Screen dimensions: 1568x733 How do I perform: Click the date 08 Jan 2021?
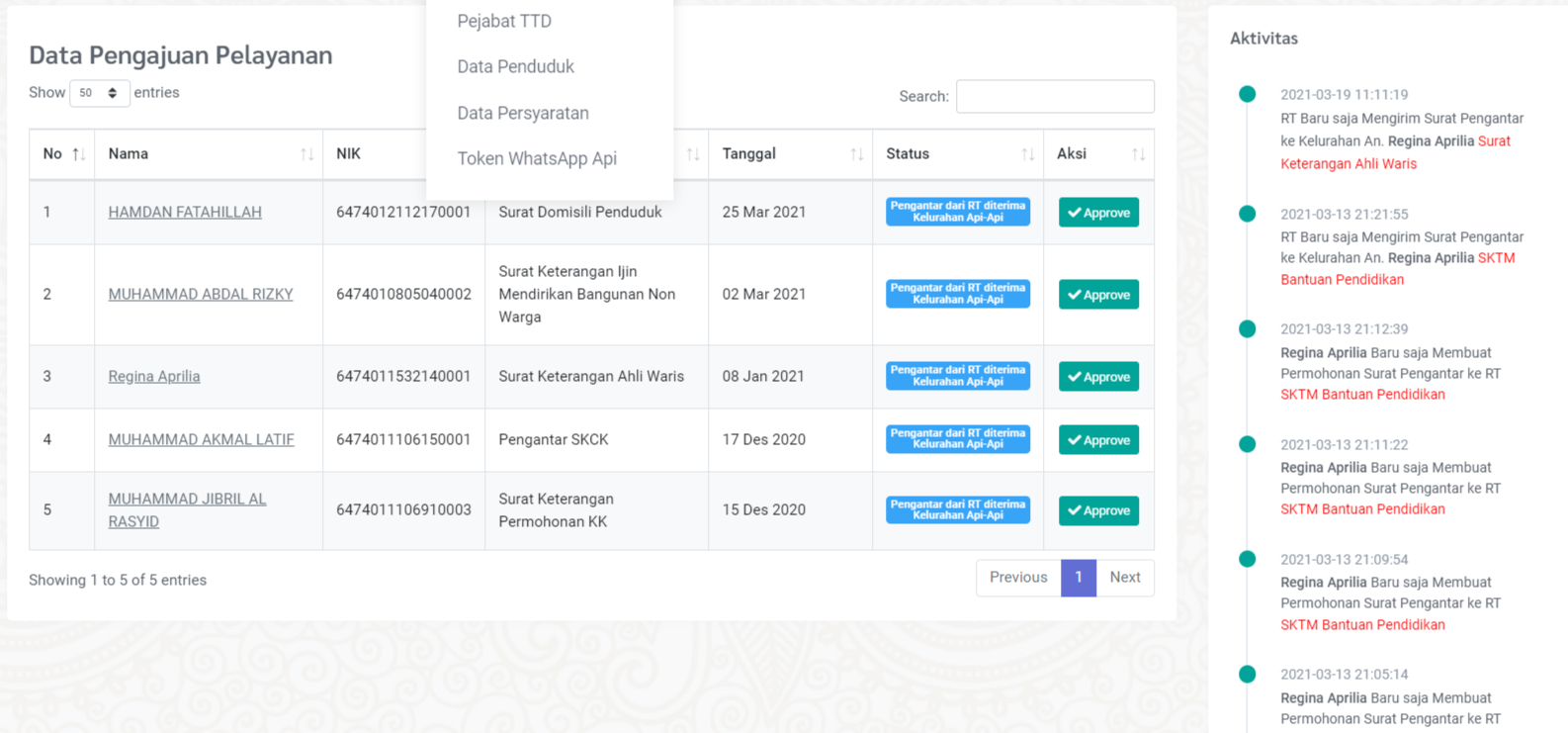pyautogui.click(x=763, y=376)
